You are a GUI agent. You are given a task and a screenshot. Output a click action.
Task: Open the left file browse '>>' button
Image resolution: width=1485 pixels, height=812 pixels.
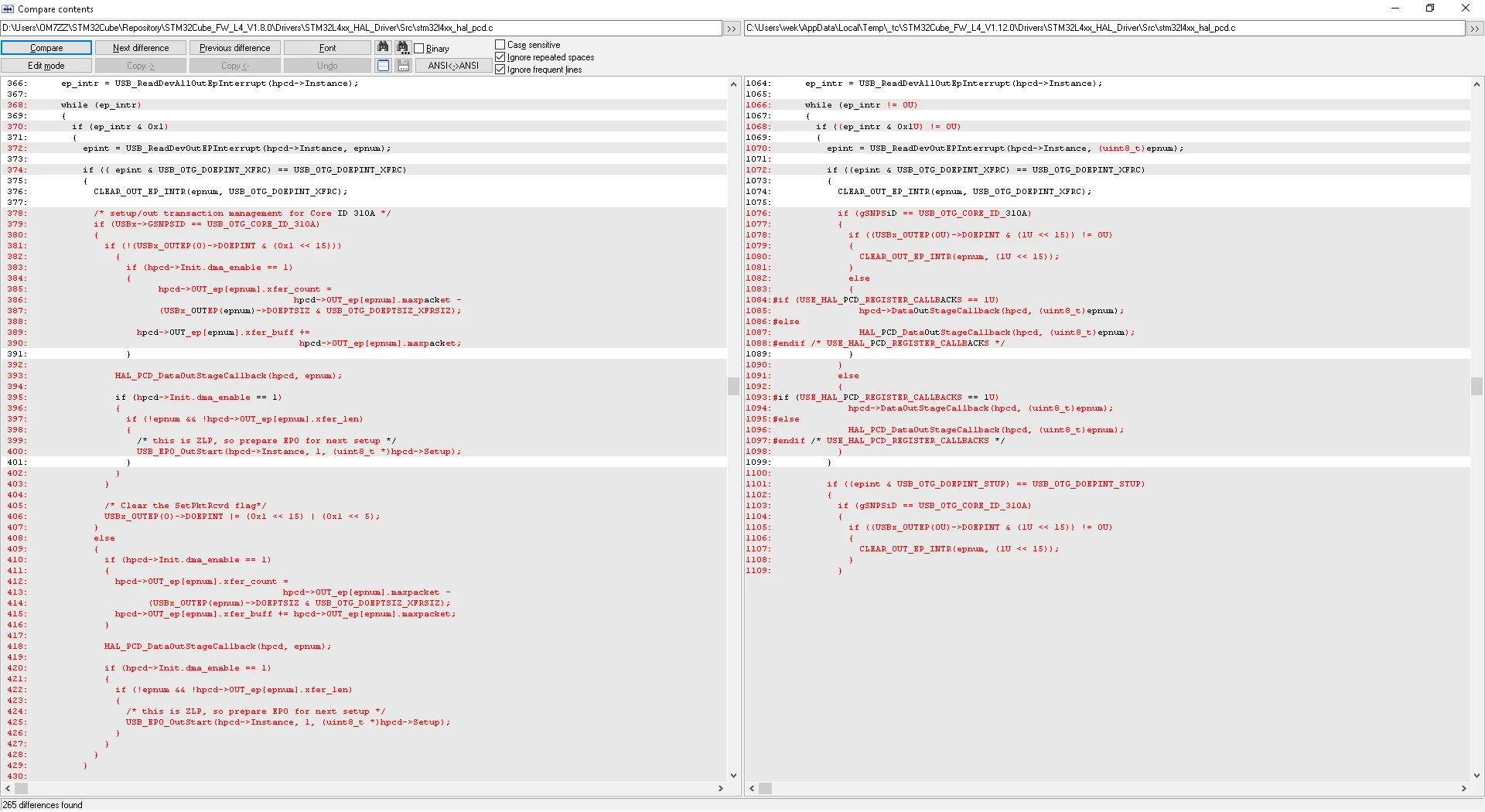pos(732,29)
